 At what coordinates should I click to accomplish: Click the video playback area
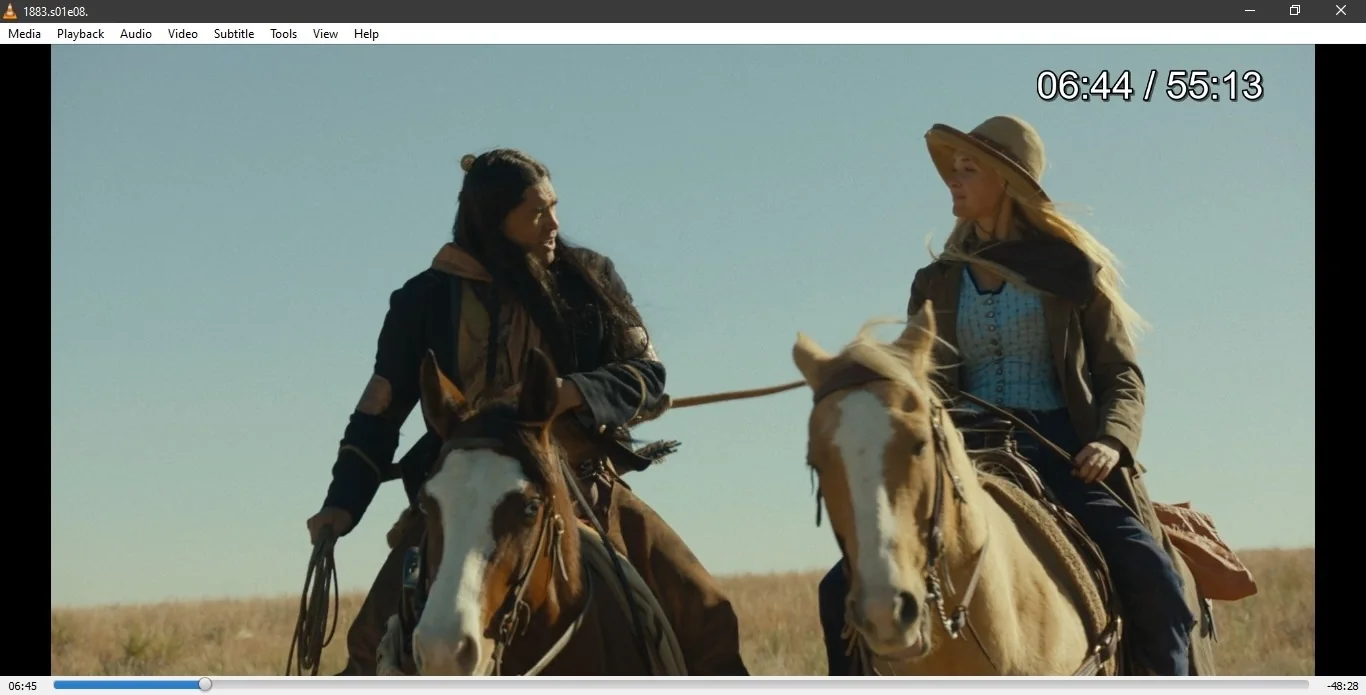pyautogui.click(x=683, y=360)
